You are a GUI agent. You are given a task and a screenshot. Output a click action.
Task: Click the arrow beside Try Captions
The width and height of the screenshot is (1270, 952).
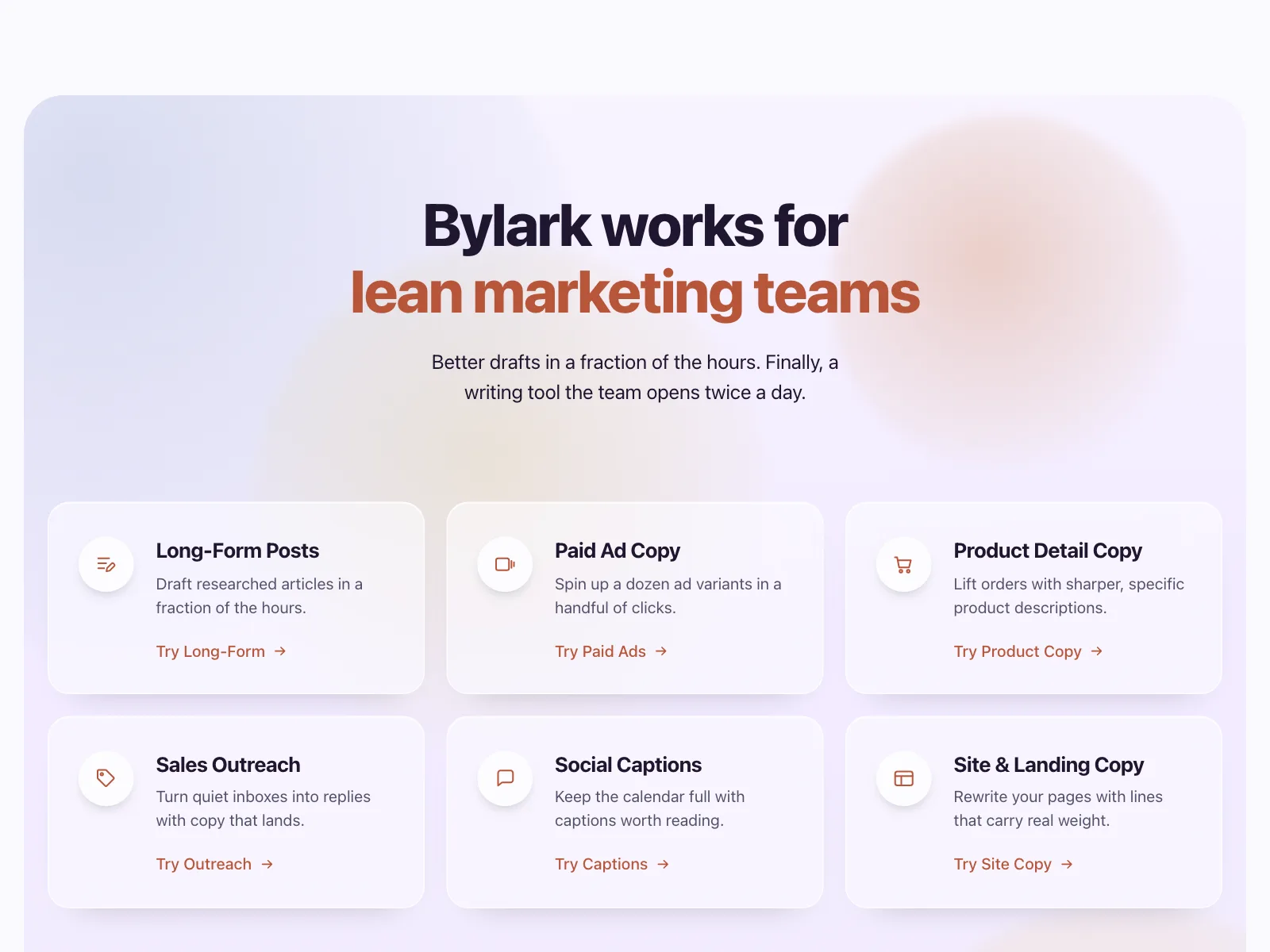point(664,864)
